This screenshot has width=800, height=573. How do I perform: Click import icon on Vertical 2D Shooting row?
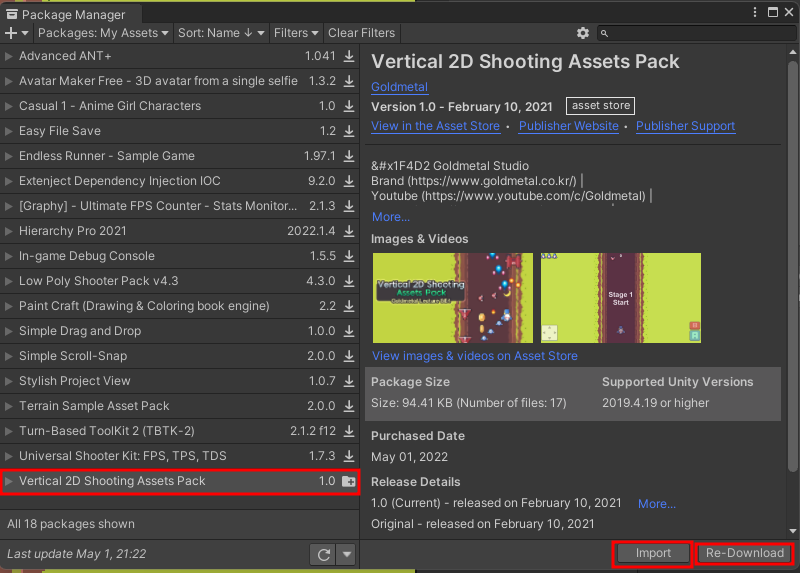point(349,481)
